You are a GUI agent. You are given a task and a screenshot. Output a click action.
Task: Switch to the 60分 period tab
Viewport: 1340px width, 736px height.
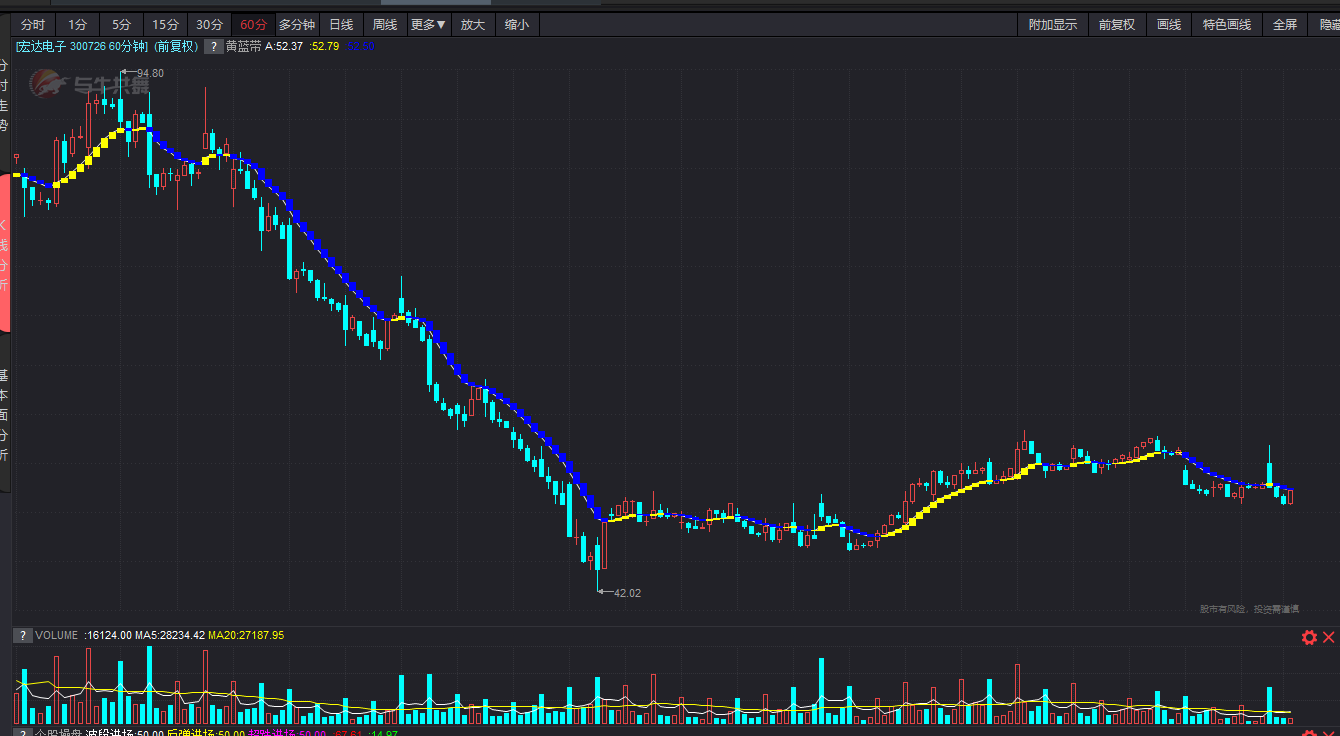pos(253,24)
